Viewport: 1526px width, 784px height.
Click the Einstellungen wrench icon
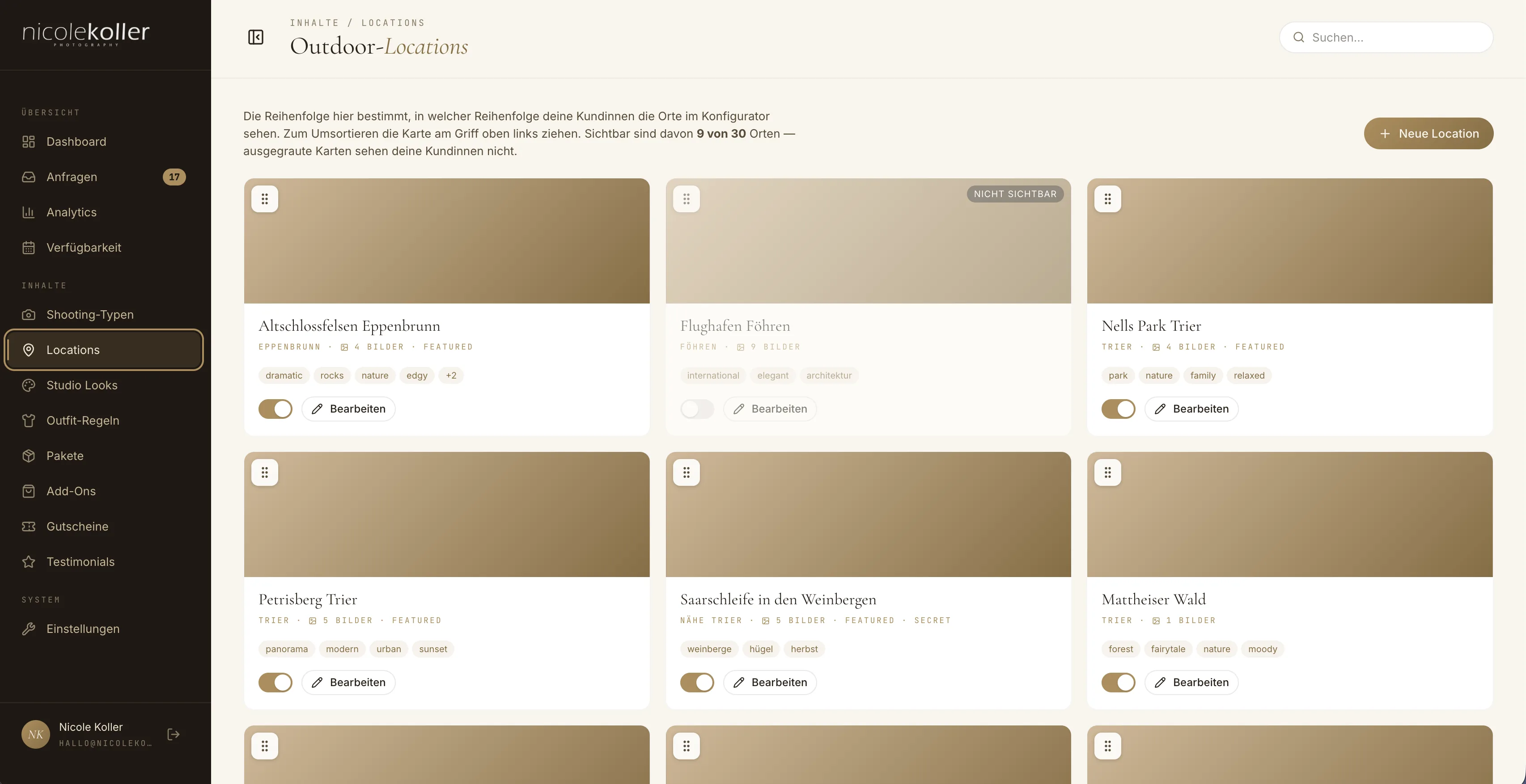[x=29, y=629]
